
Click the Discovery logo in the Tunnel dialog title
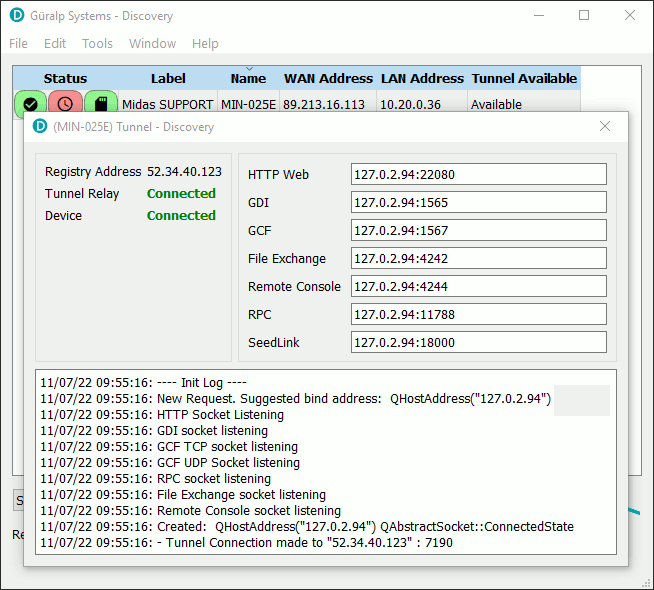click(x=40, y=126)
